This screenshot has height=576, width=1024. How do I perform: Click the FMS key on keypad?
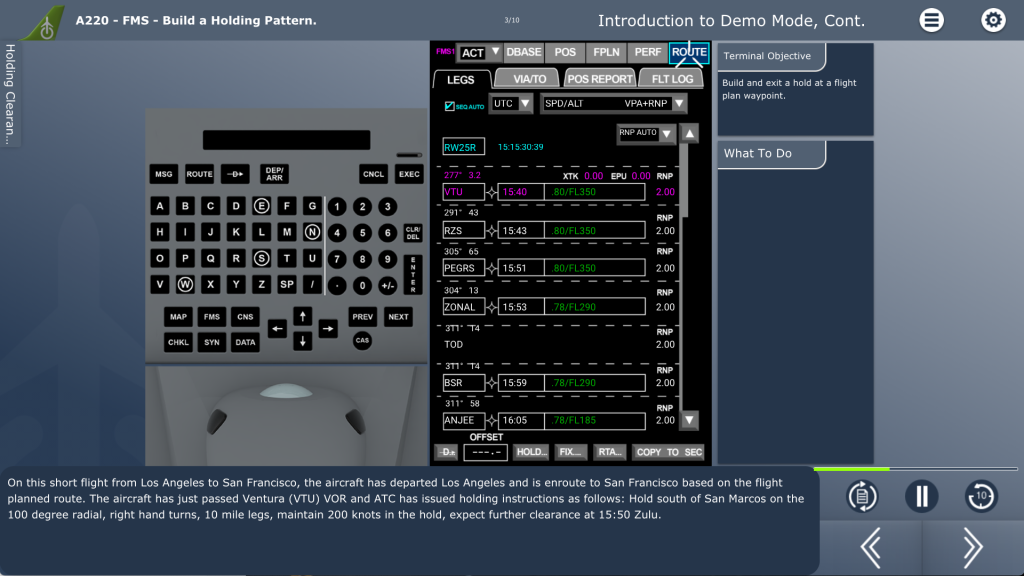click(x=212, y=317)
